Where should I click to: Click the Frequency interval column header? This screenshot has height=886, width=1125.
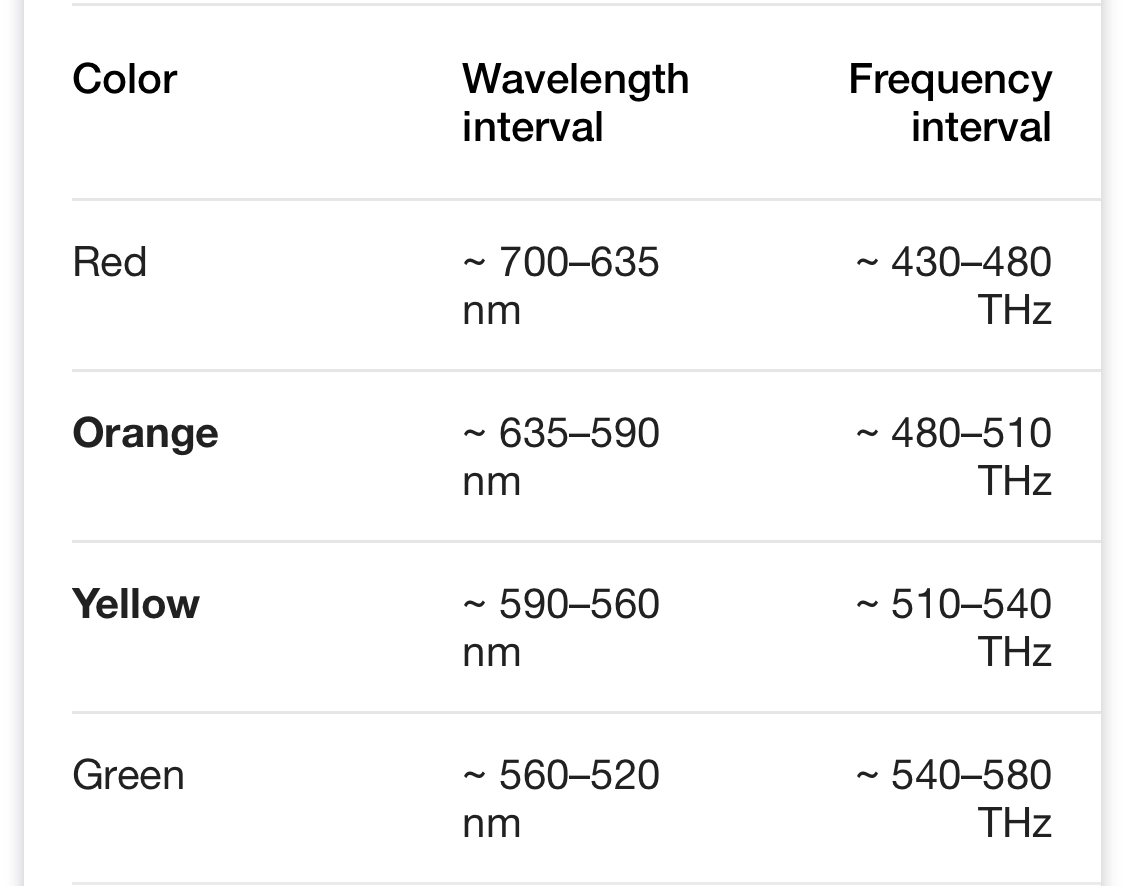tap(950, 103)
